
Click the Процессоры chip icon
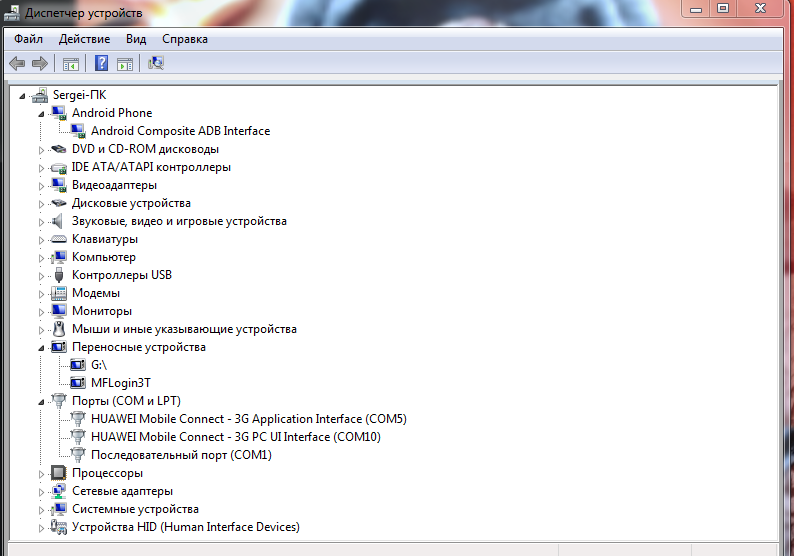59,473
